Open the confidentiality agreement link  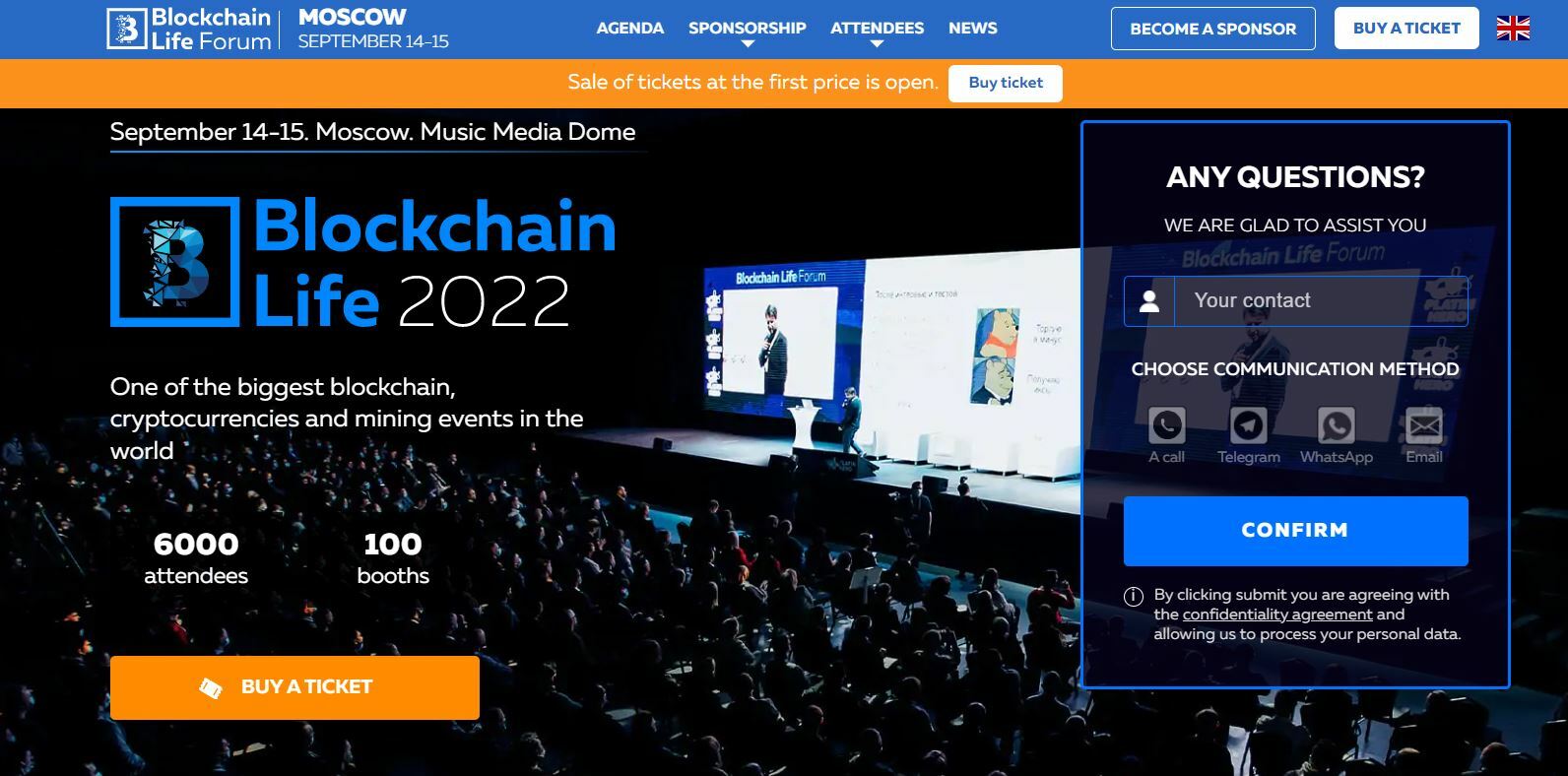1277,614
